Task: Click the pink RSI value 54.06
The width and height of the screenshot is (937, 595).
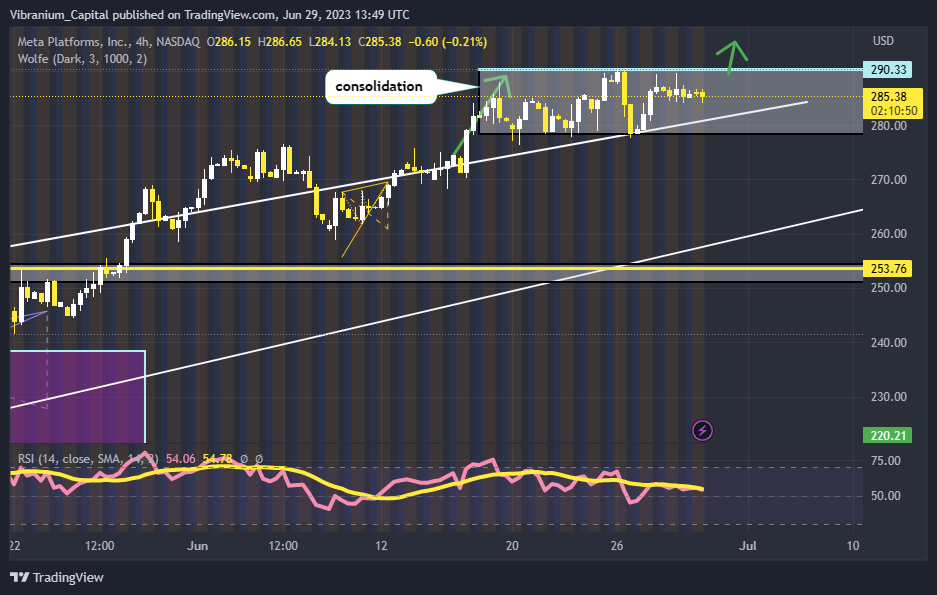Action: point(180,459)
